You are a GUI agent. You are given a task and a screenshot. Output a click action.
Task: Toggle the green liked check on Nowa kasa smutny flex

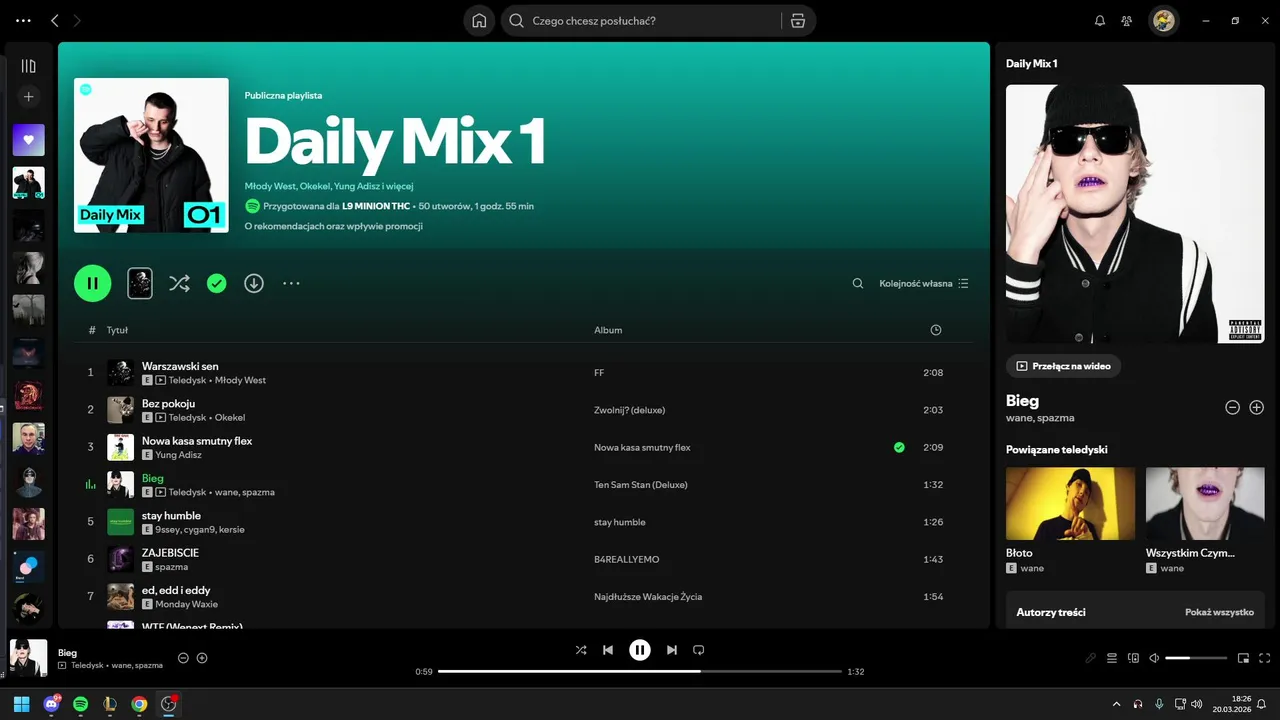click(x=899, y=447)
